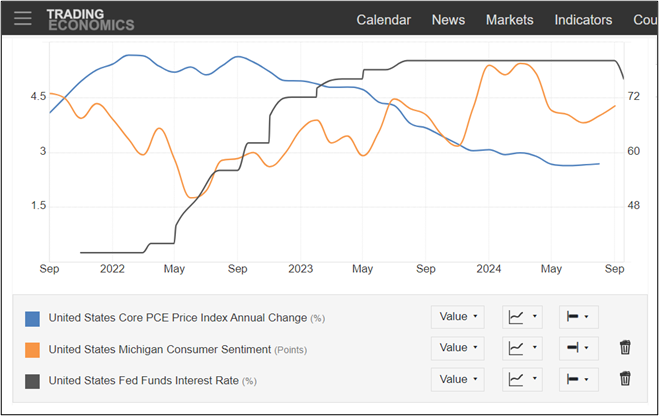659x416 pixels.
Task: Click the 72 right axis value
Action: coord(634,96)
